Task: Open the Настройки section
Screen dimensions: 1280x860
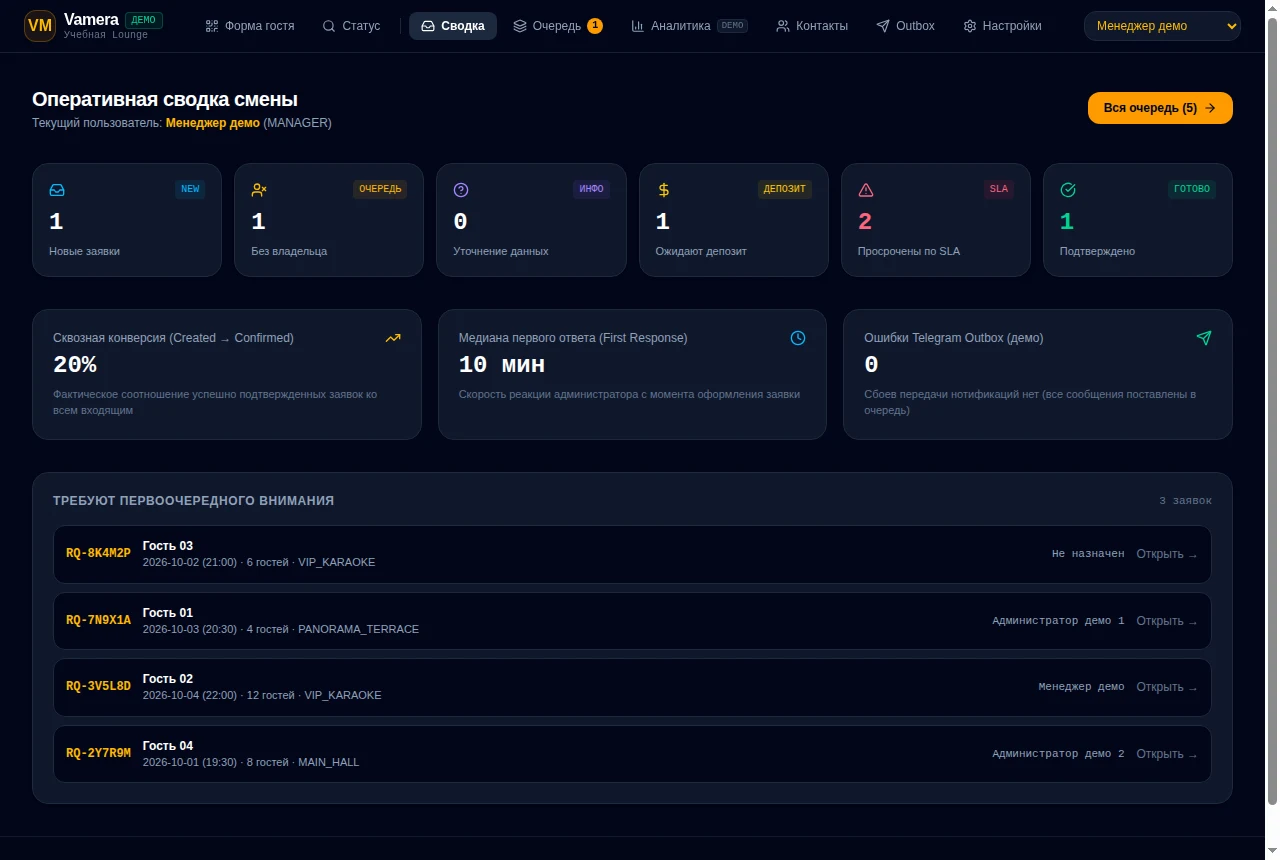Action: 1002,26
